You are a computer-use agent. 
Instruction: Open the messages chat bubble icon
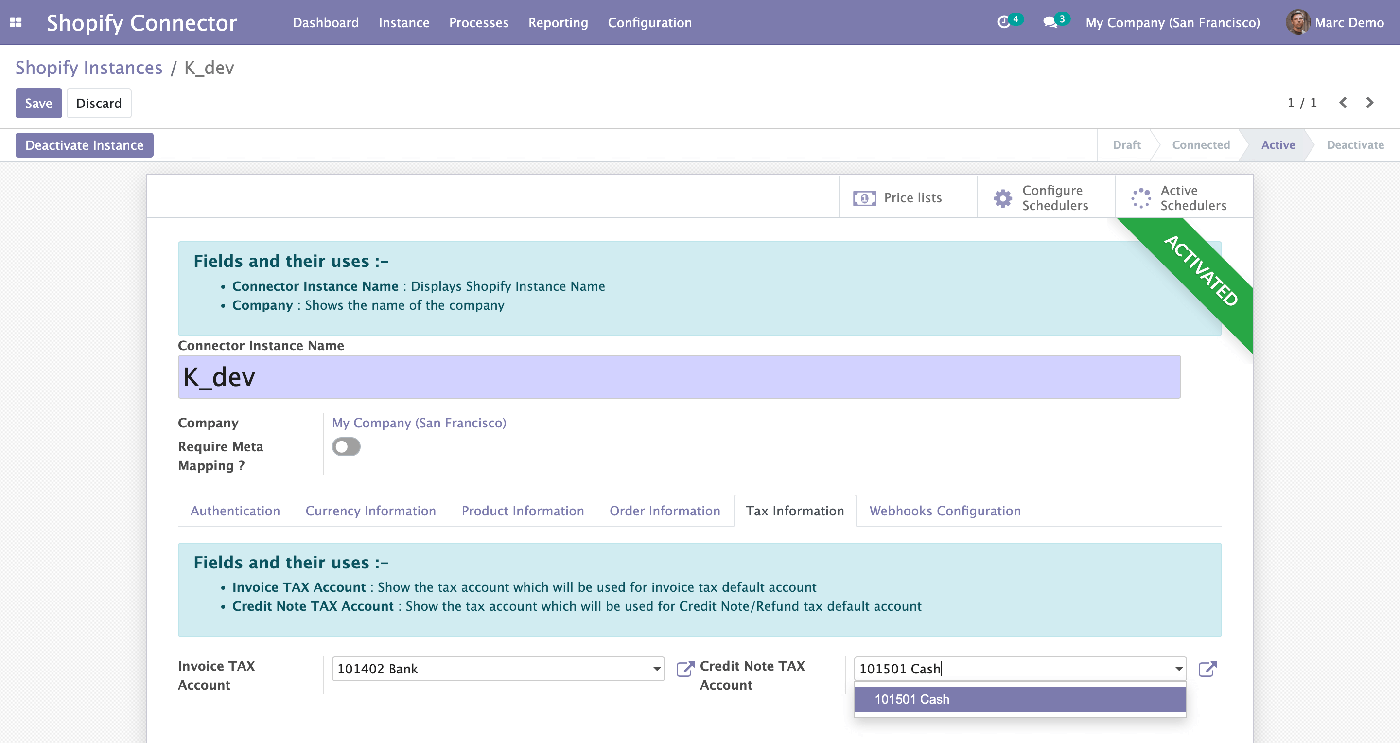click(x=1050, y=22)
